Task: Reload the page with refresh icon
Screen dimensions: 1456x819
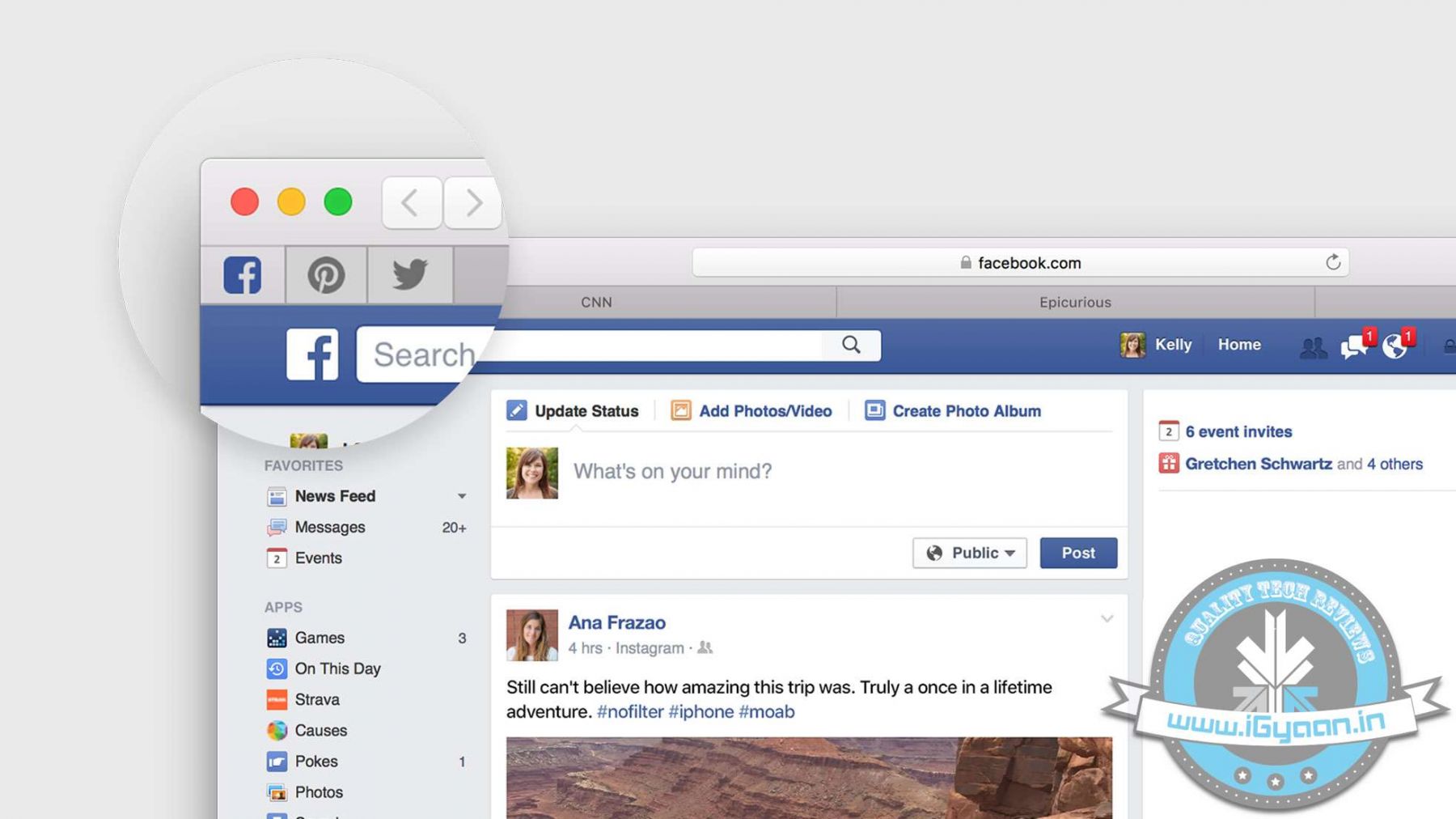Action: coord(1333,262)
